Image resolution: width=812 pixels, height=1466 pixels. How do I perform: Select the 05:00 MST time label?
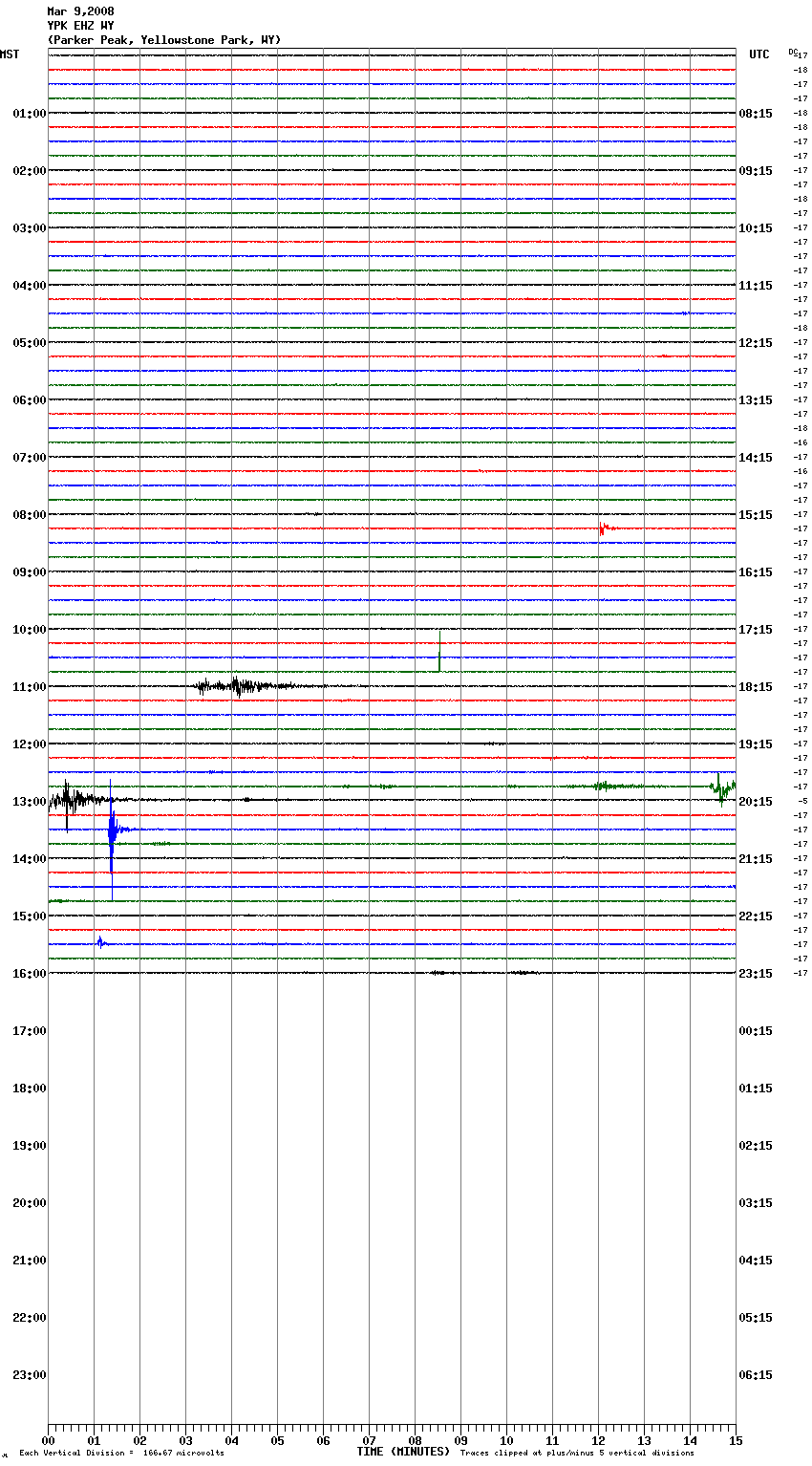tap(30, 342)
